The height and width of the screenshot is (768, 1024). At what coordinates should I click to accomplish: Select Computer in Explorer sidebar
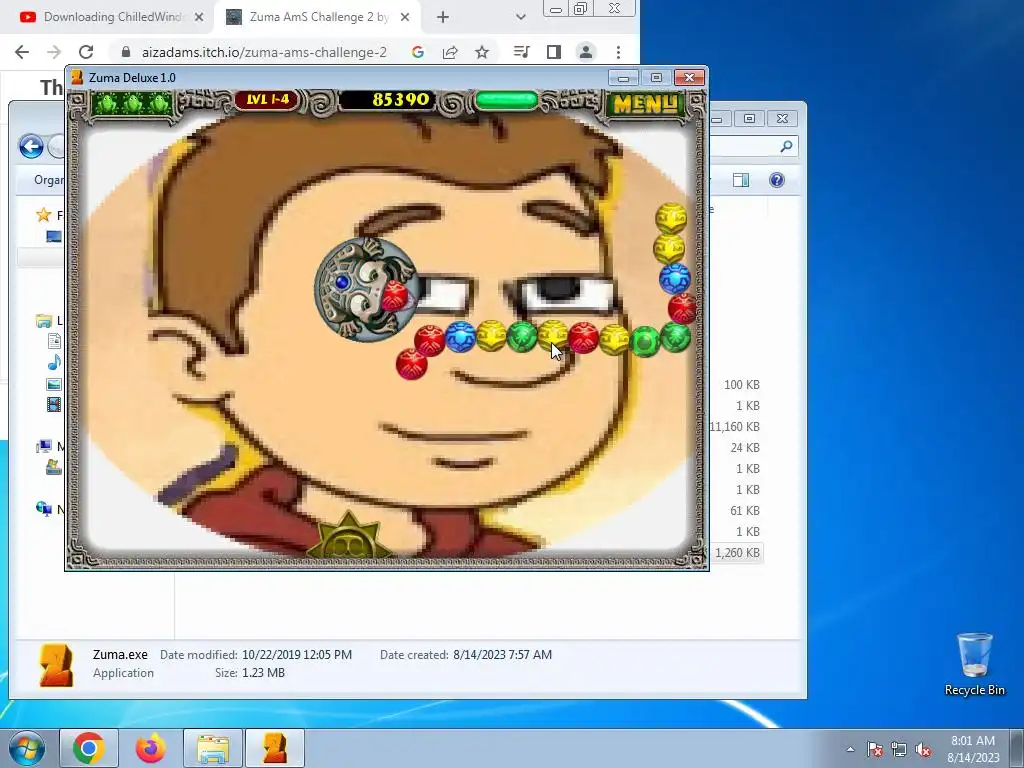[x=44, y=447]
